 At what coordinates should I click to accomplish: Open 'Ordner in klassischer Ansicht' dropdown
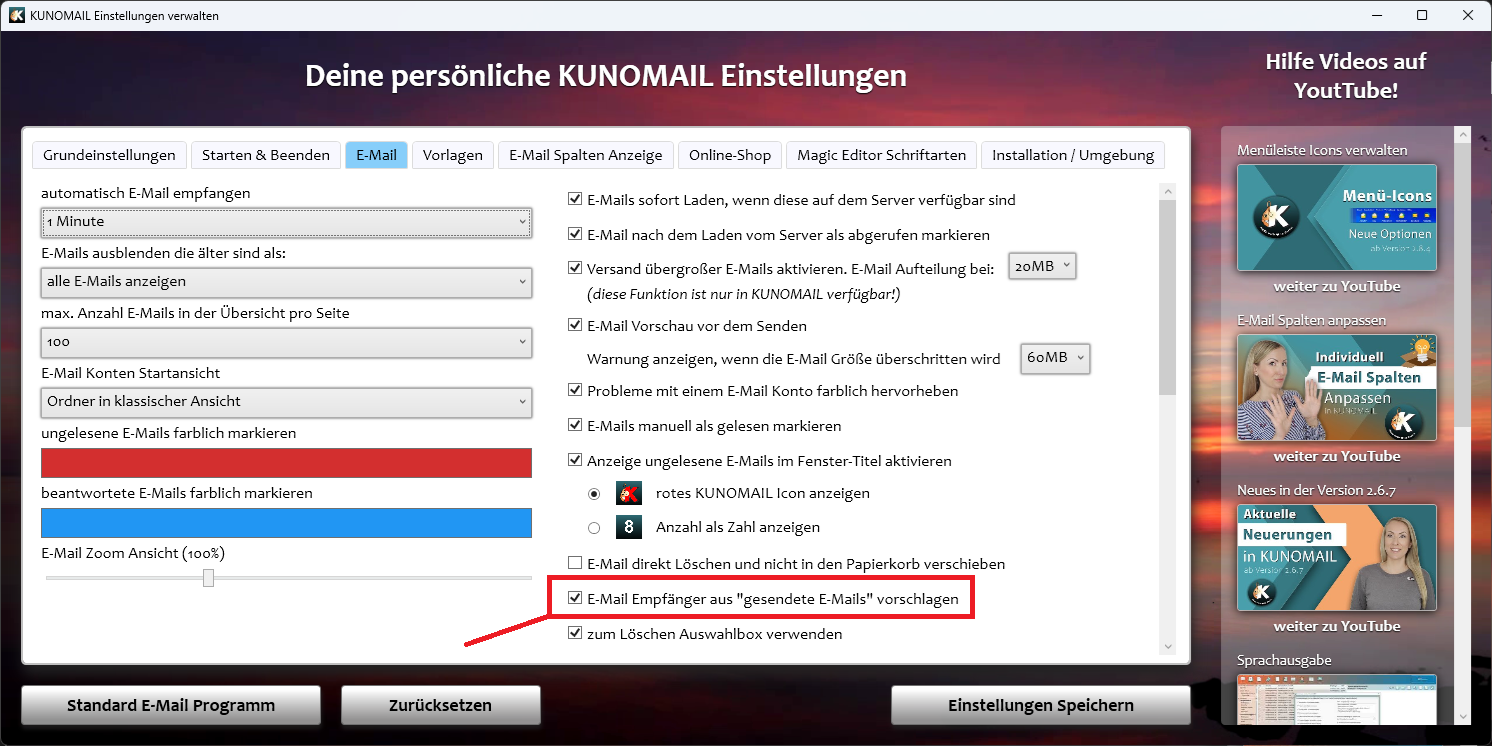tap(286, 402)
